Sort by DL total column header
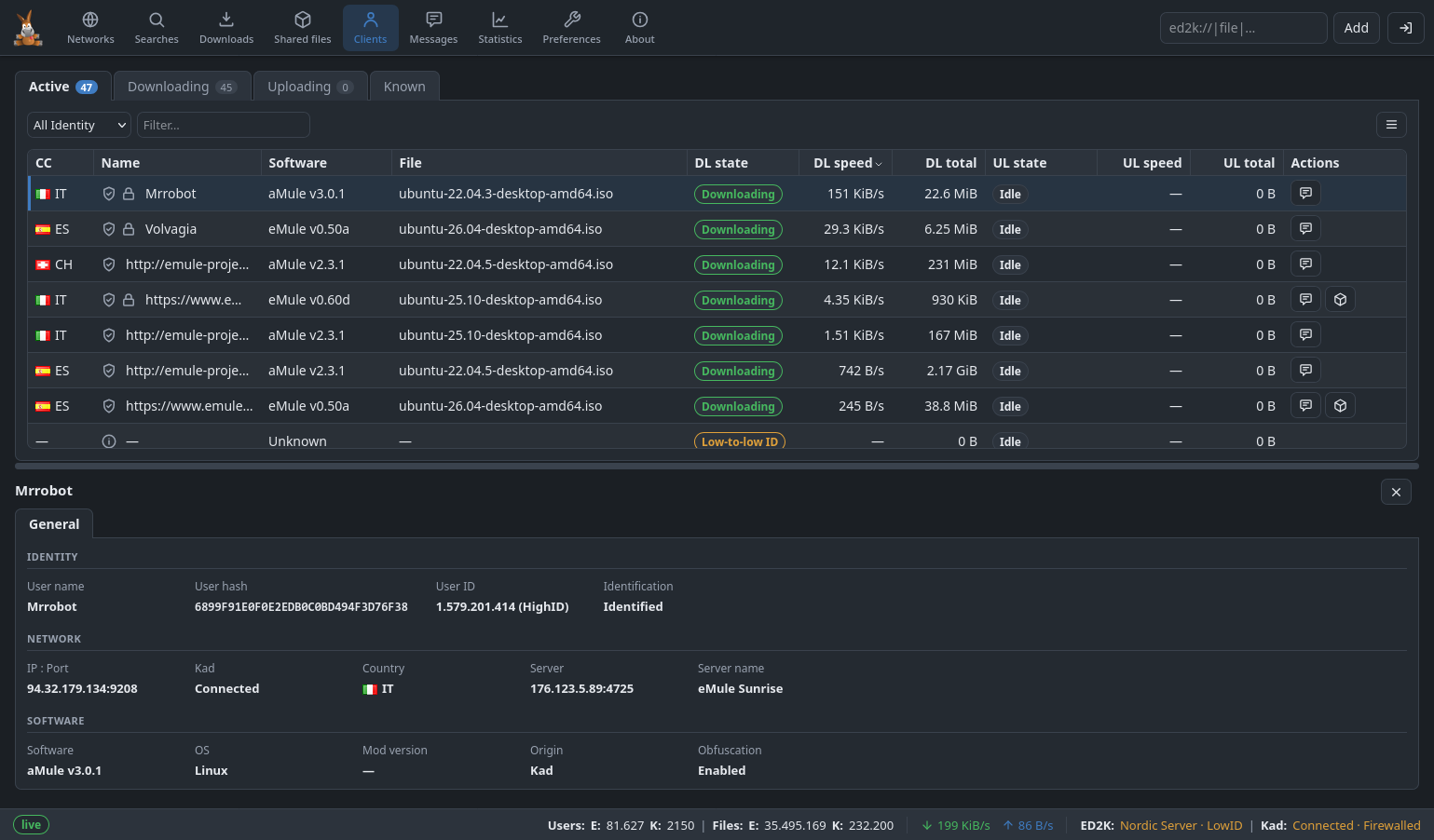 click(938, 163)
